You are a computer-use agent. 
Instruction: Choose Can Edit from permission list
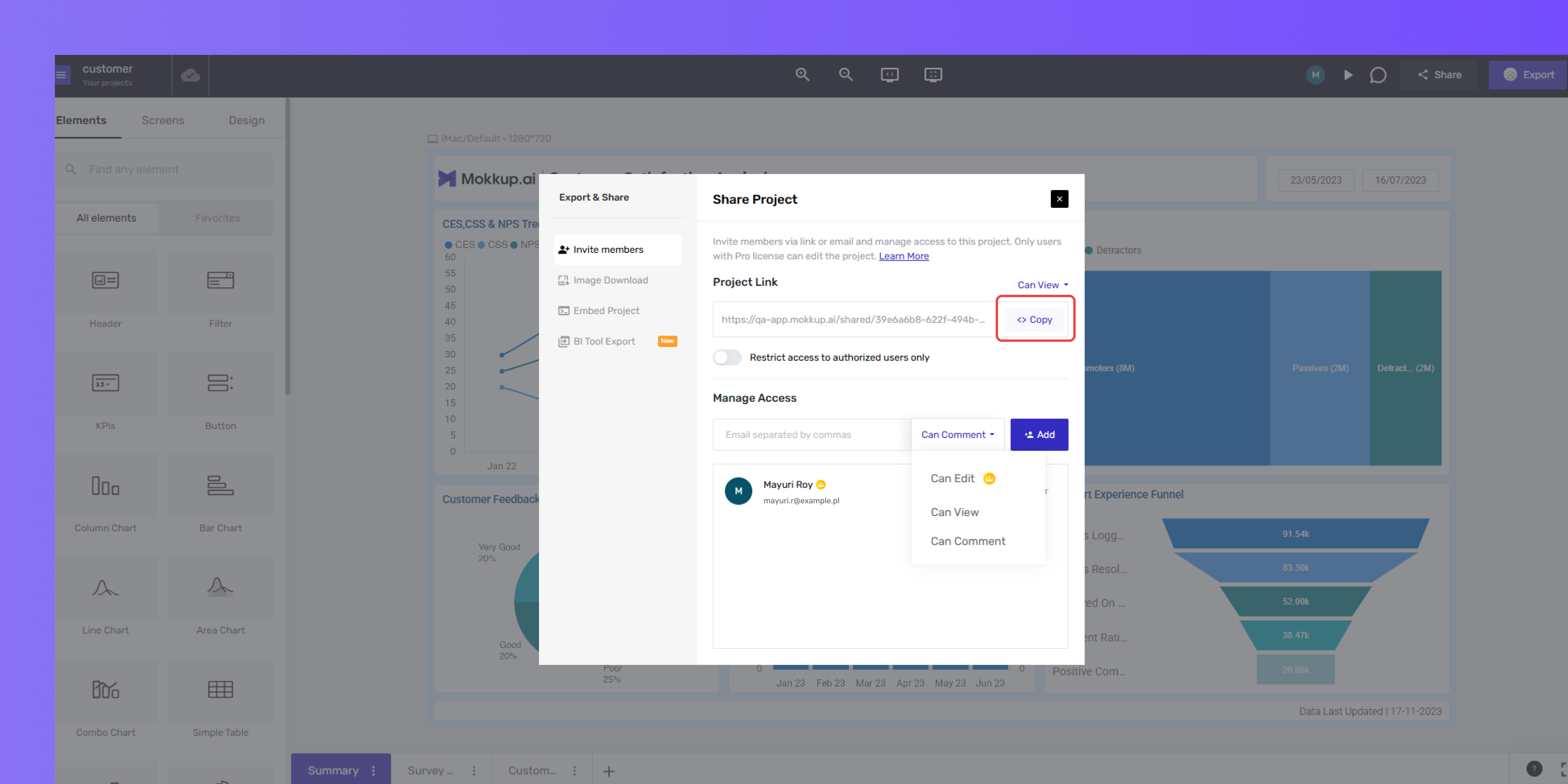978,478
